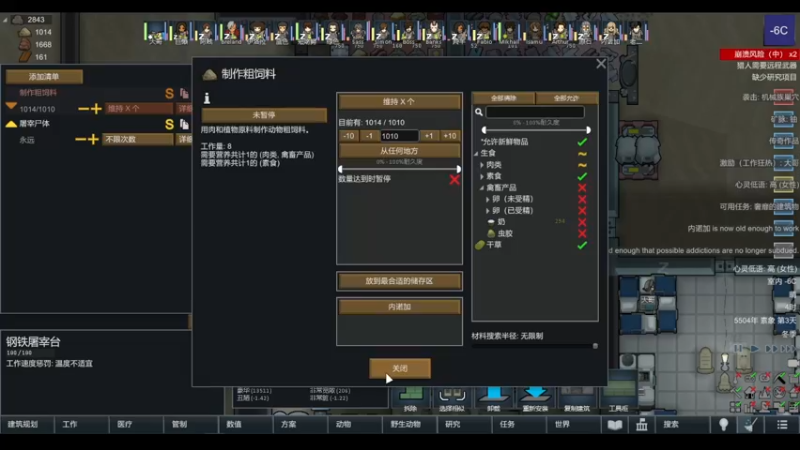Open the 研究 research tab
Image resolution: width=800 pixels, height=450 pixels.
(x=464, y=424)
